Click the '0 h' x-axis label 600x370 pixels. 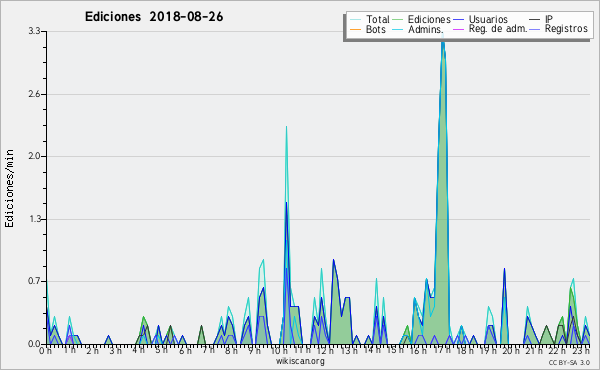pyautogui.click(x=45, y=350)
